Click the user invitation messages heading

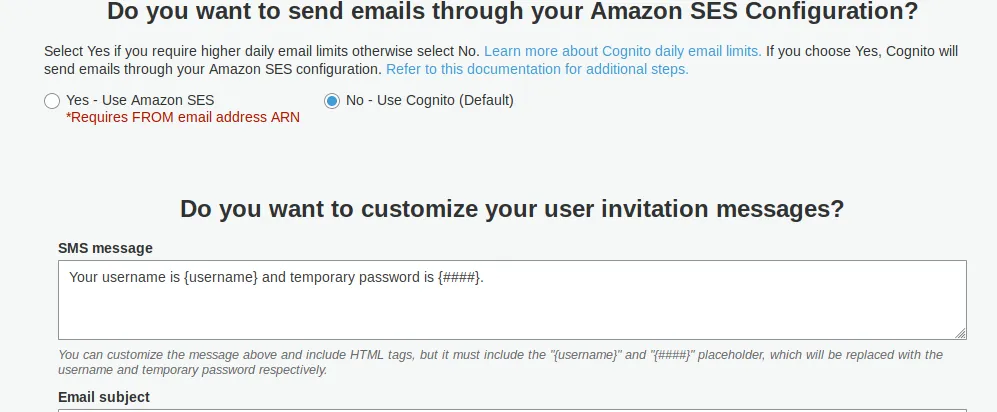(512, 209)
